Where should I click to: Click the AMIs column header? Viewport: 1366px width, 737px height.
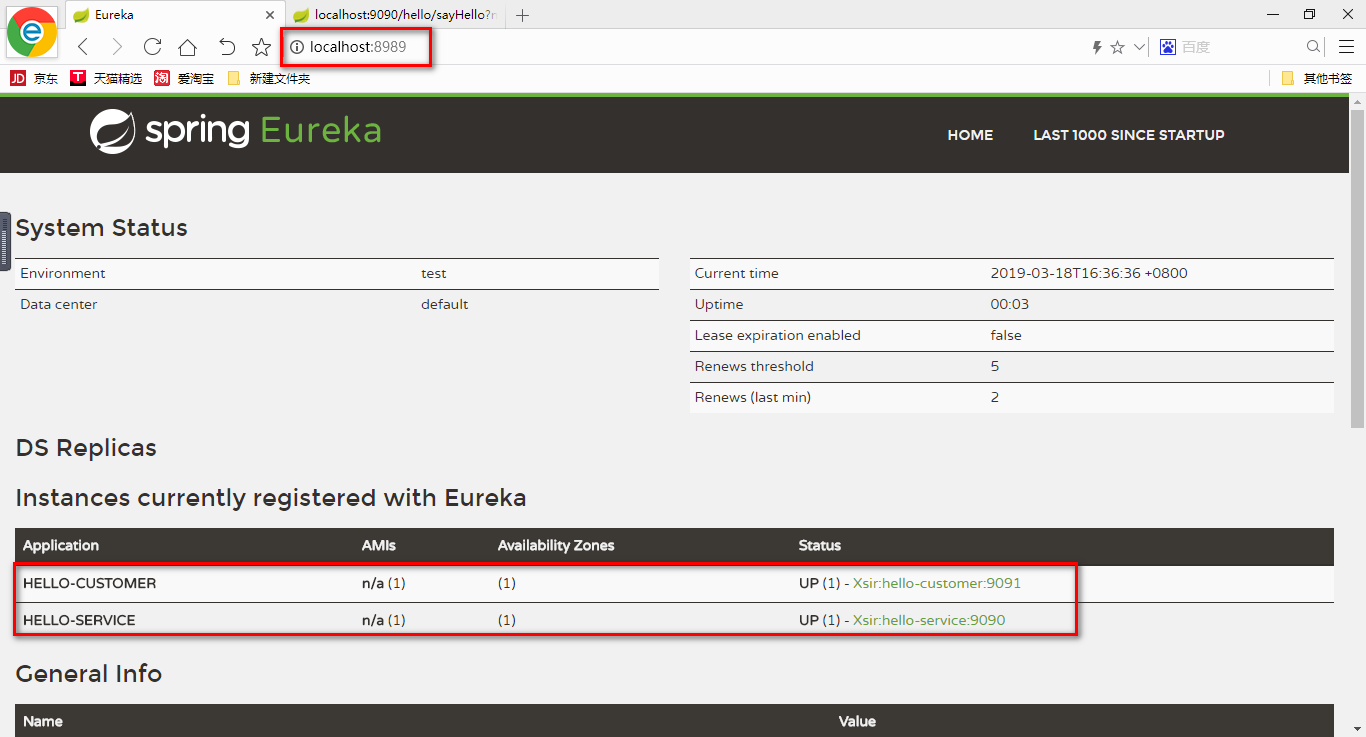(379, 546)
